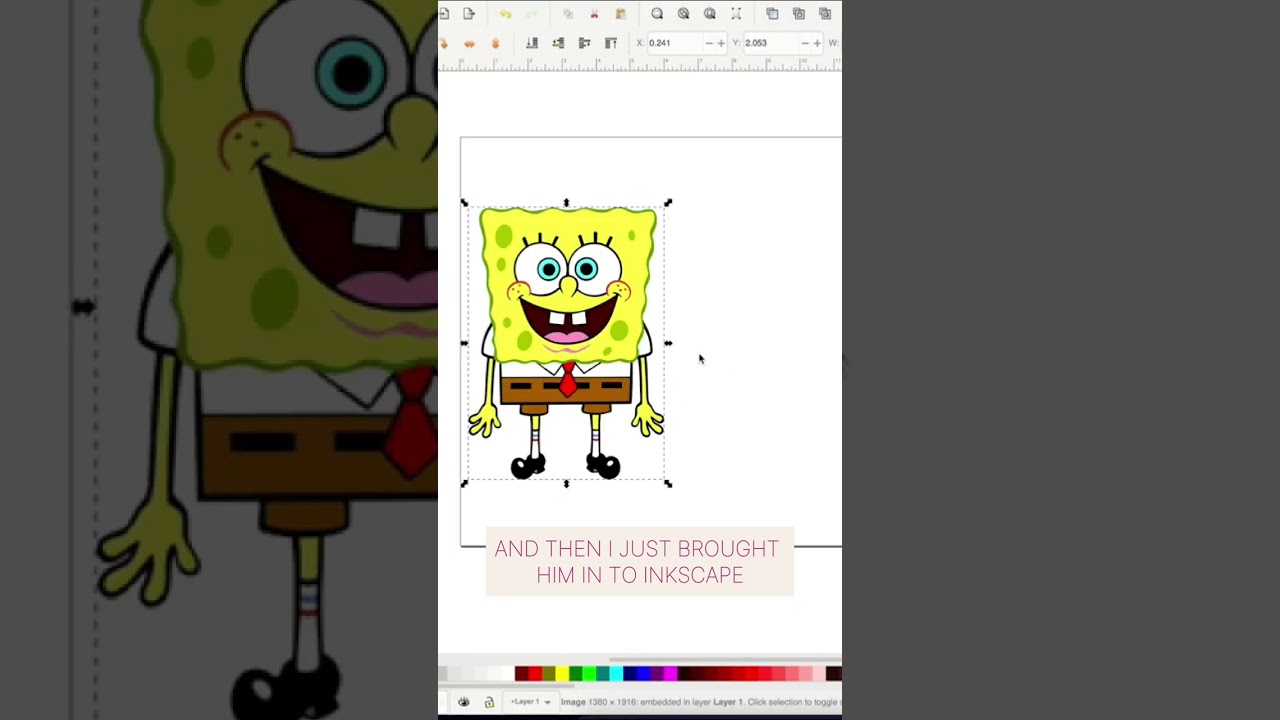Click the Zoom to drawing icon
Image resolution: width=1280 pixels, height=720 pixels.
coord(683,14)
